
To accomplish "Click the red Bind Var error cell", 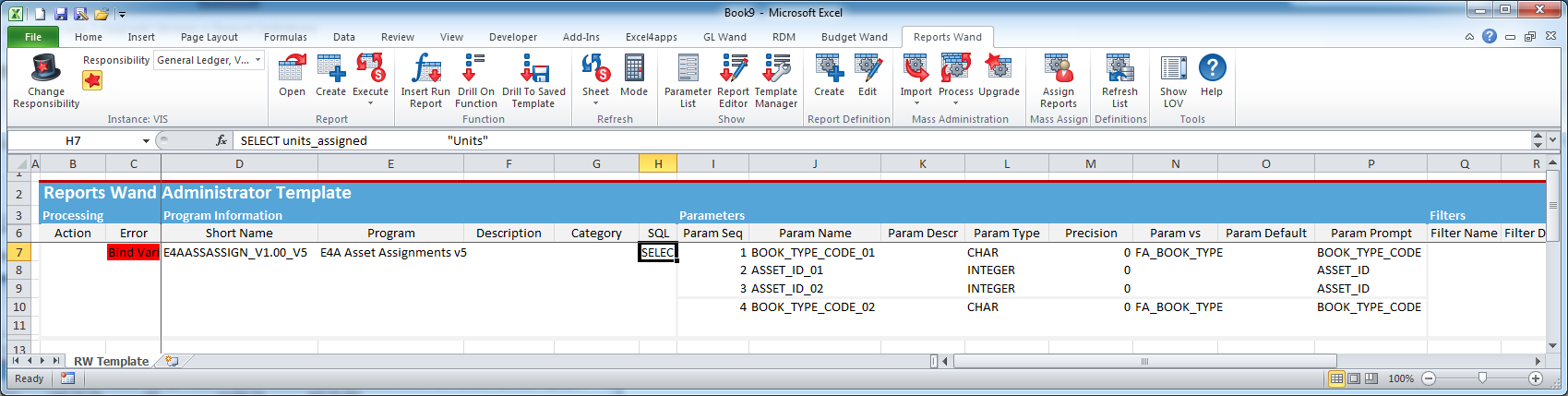I will point(133,252).
